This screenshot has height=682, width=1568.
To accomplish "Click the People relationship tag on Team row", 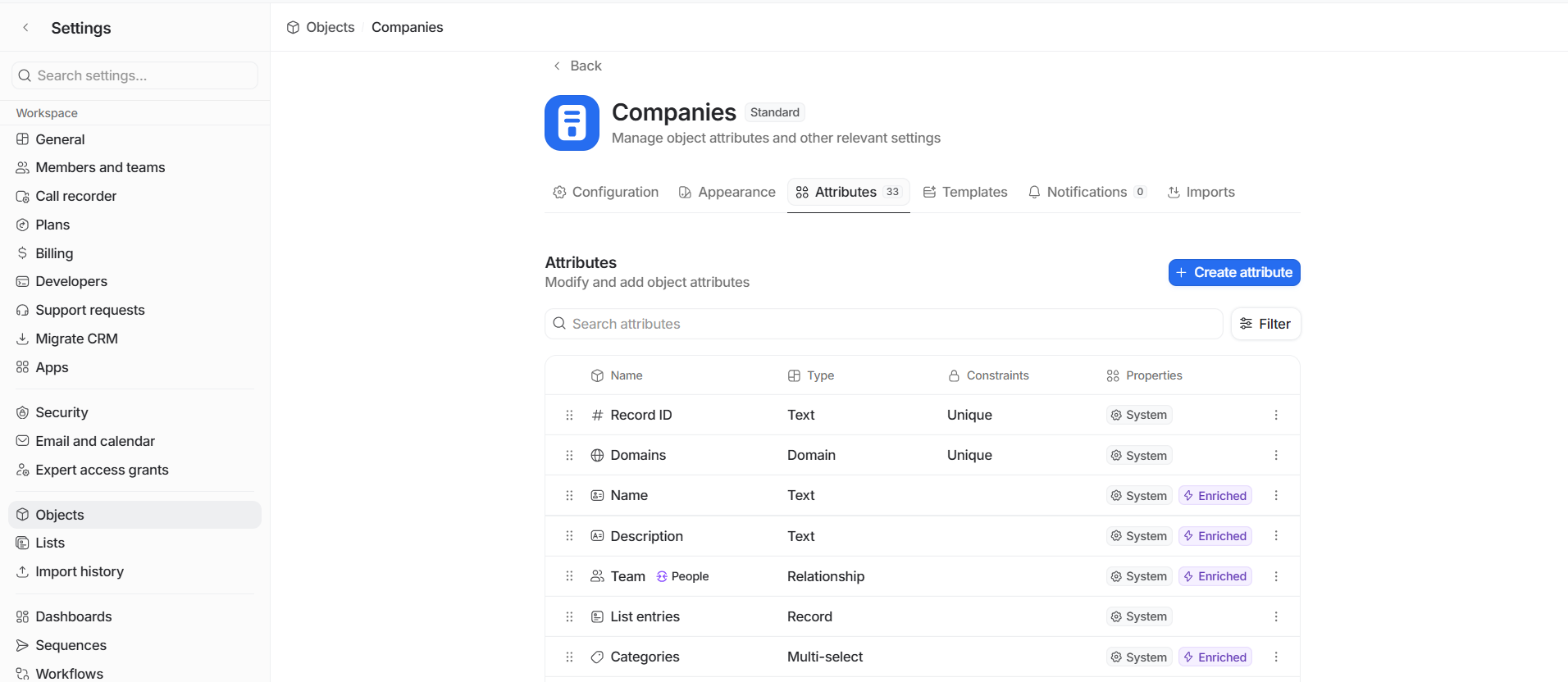I will pos(682,576).
